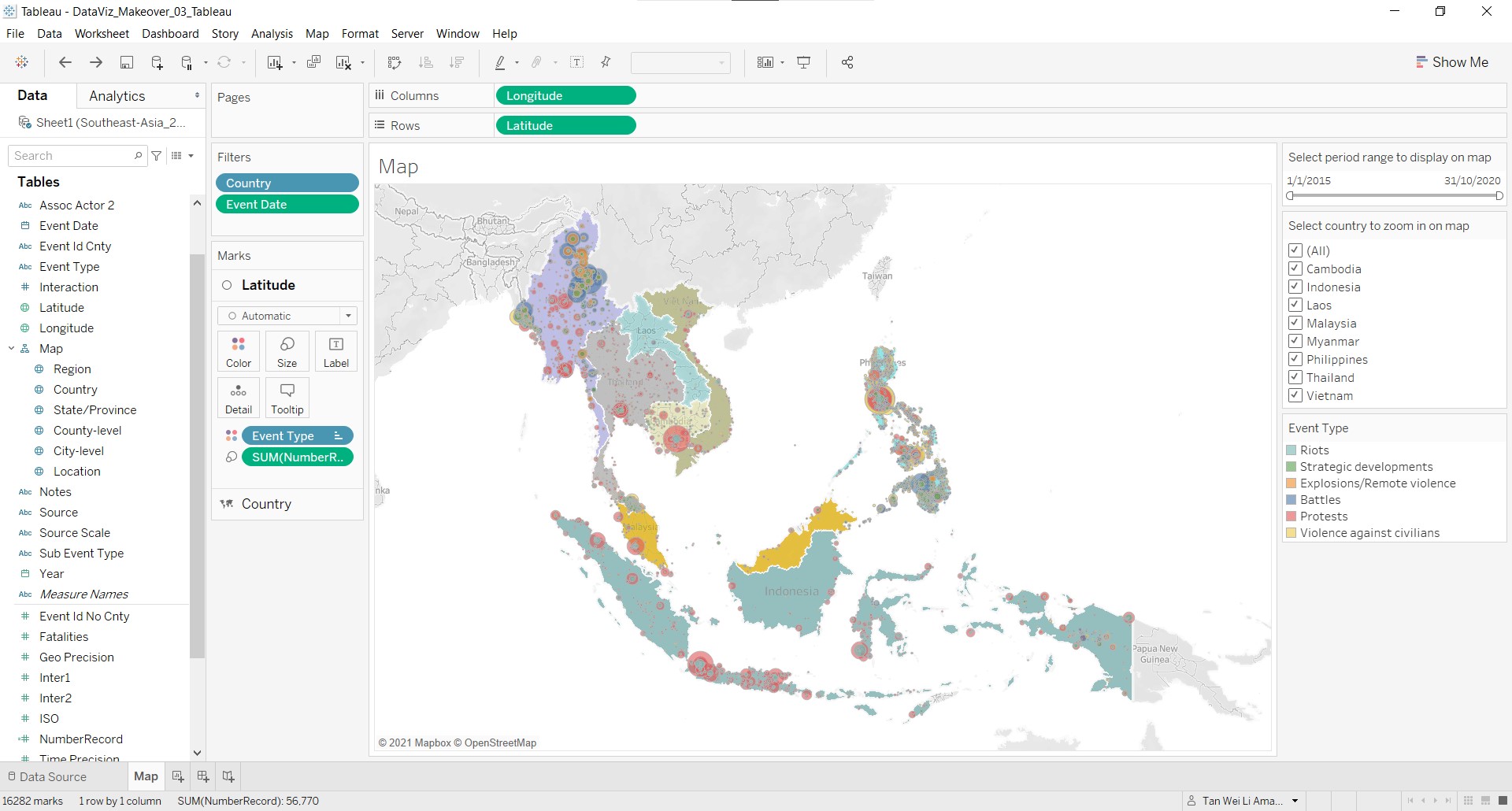Click the Save icon in toolbar
This screenshot has width=1512, height=811.
(x=126, y=62)
